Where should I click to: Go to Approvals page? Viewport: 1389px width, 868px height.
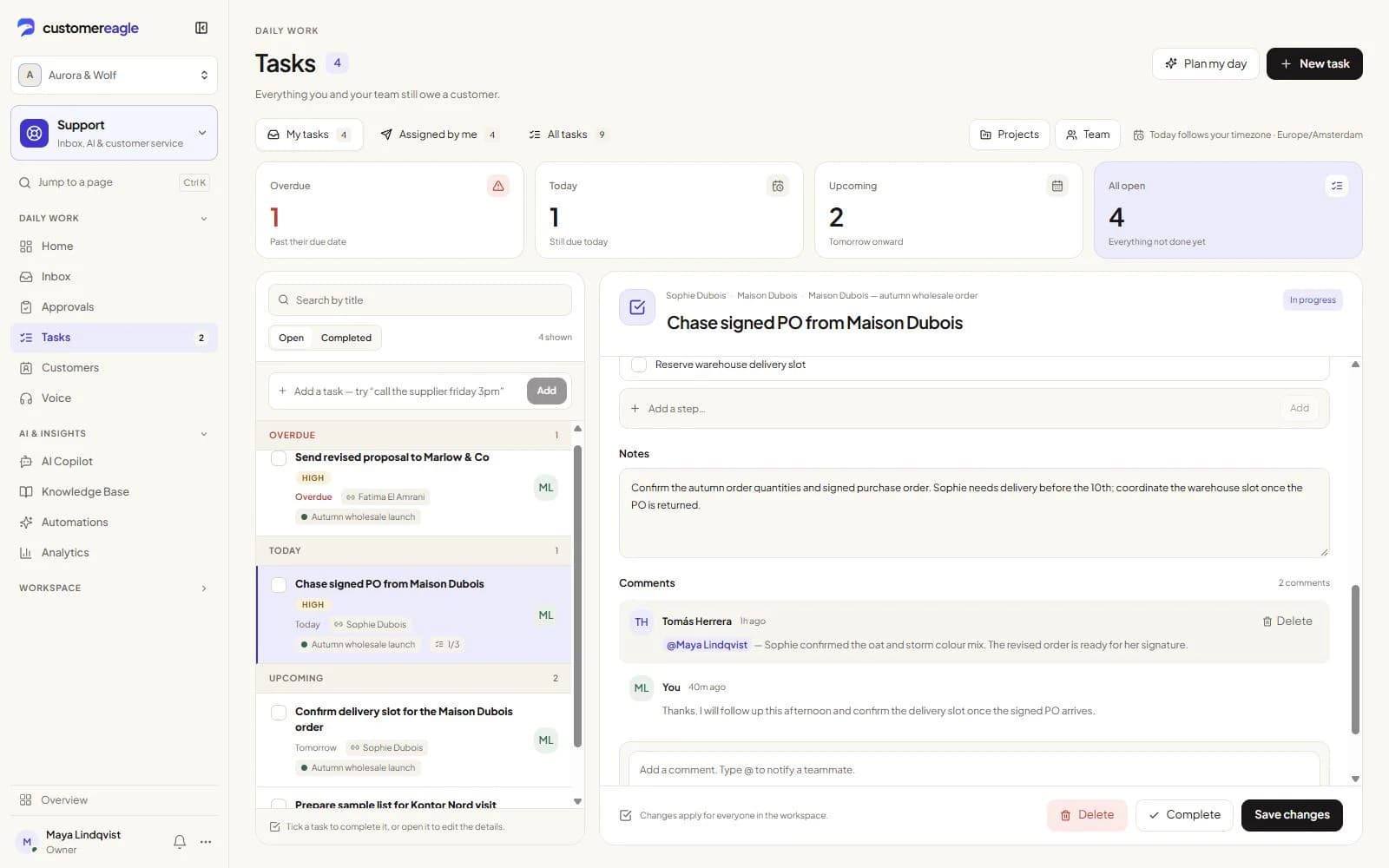114,307
